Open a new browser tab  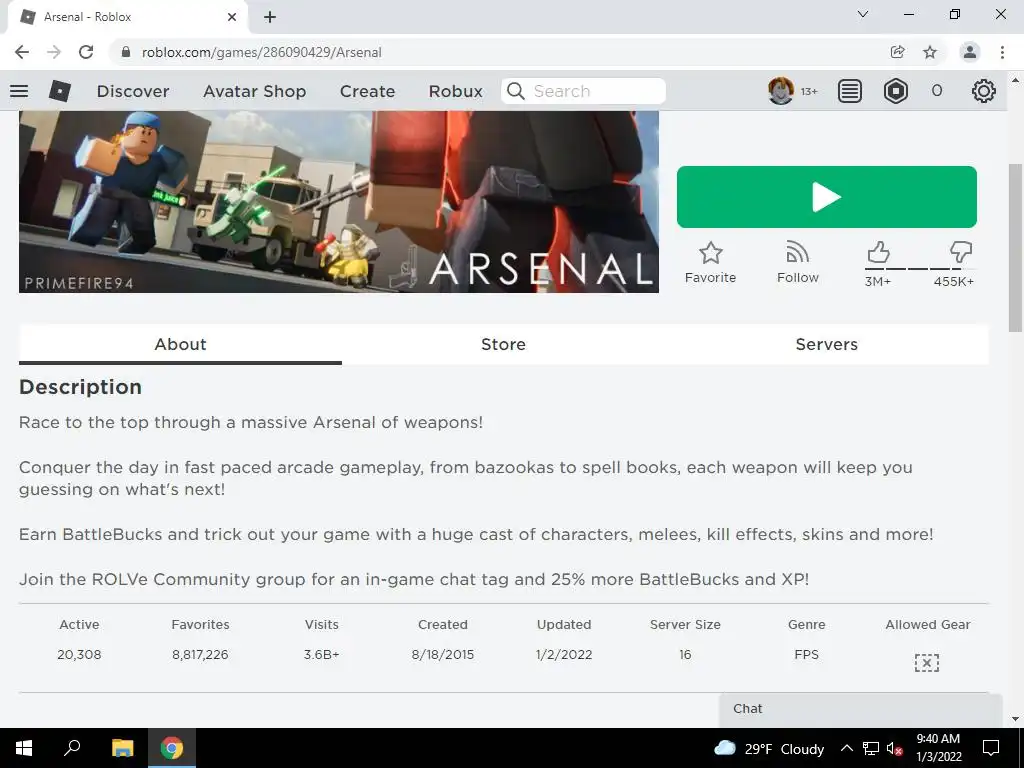point(270,17)
